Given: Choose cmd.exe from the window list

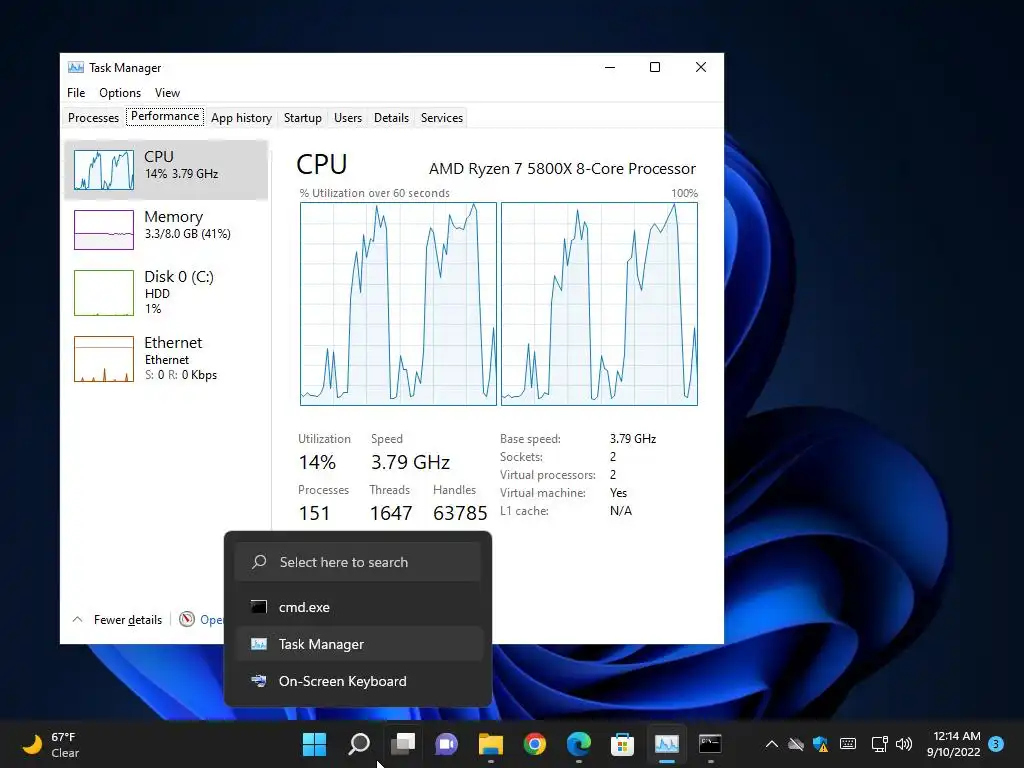Looking at the screenshot, I should click(x=358, y=607).
